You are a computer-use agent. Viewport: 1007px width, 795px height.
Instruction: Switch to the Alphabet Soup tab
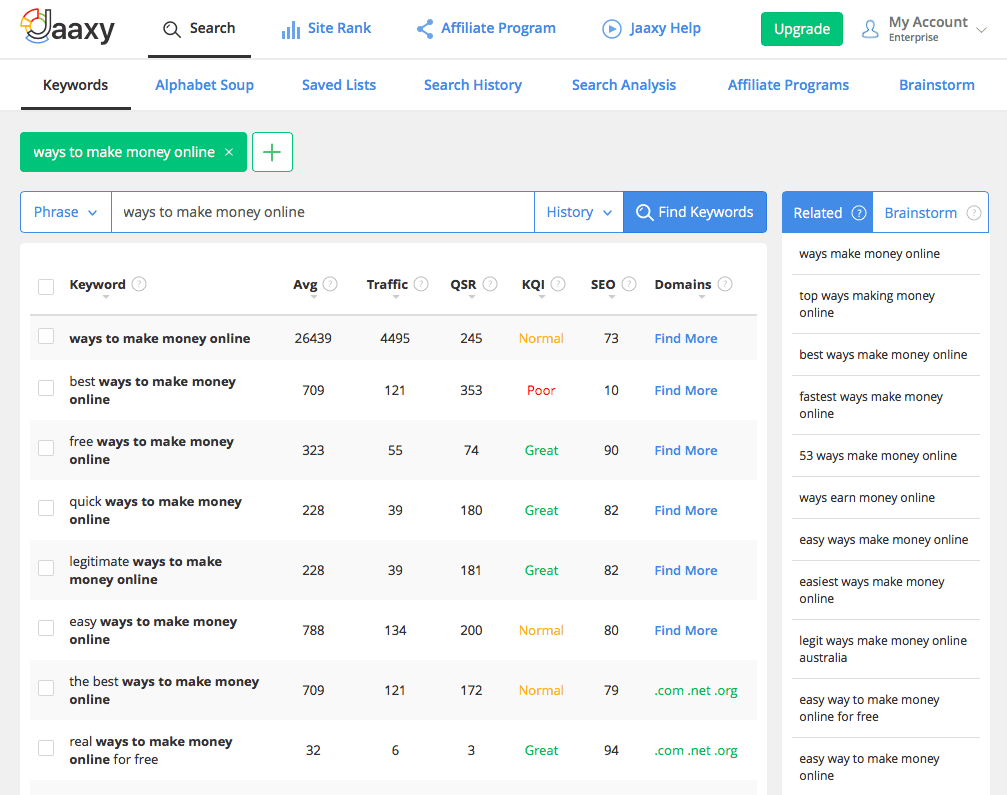click(204, 85)
